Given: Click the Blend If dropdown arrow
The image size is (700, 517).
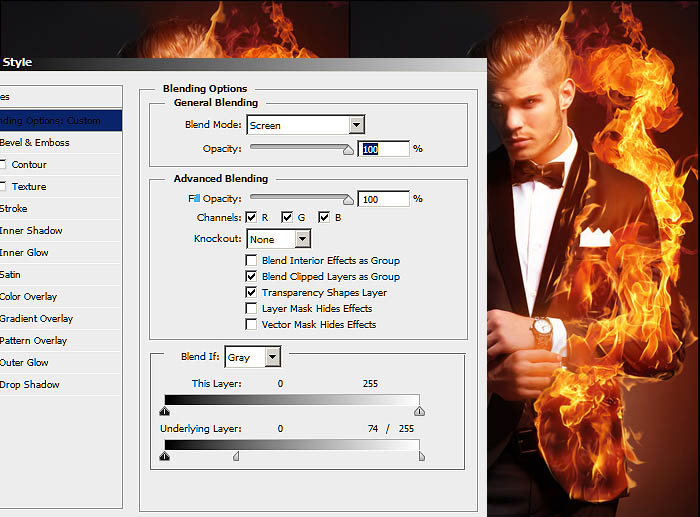Looking at the screenshot, I should 272,357.
